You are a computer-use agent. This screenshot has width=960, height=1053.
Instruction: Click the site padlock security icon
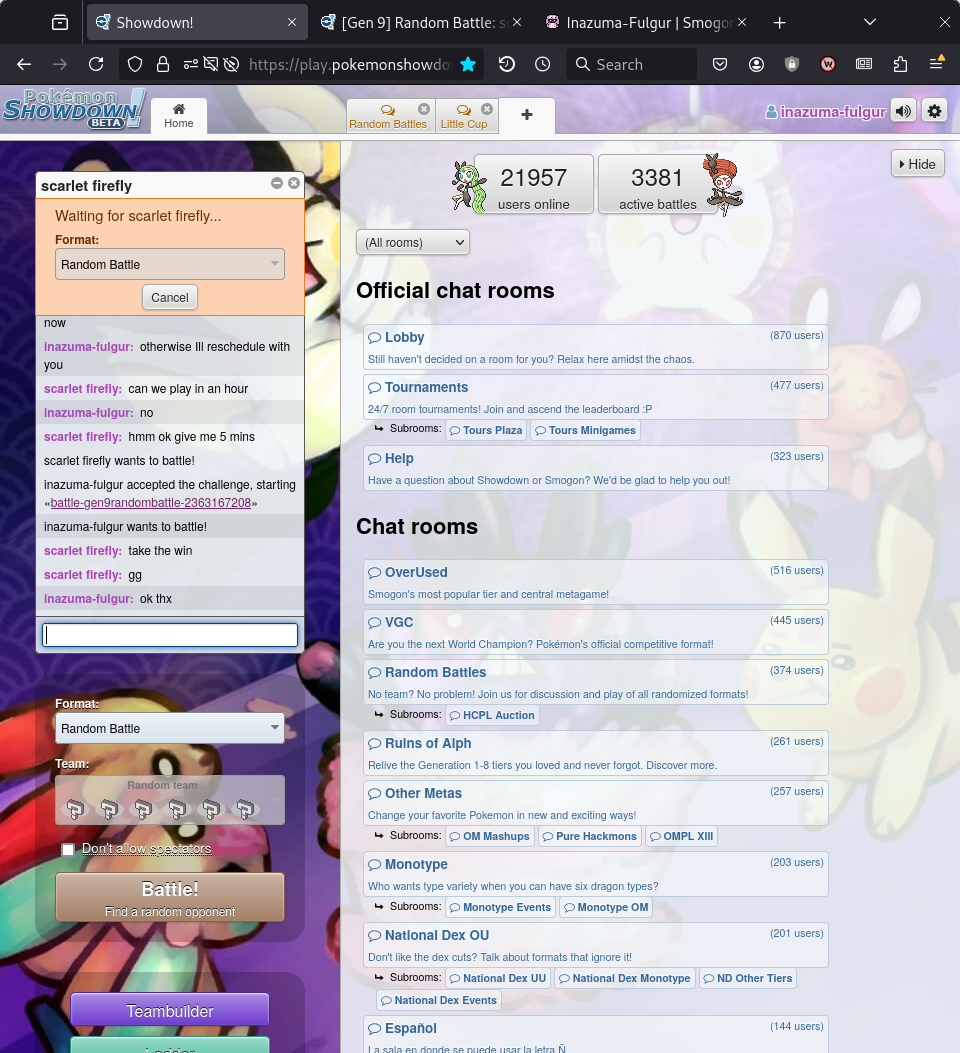point(162,64)
